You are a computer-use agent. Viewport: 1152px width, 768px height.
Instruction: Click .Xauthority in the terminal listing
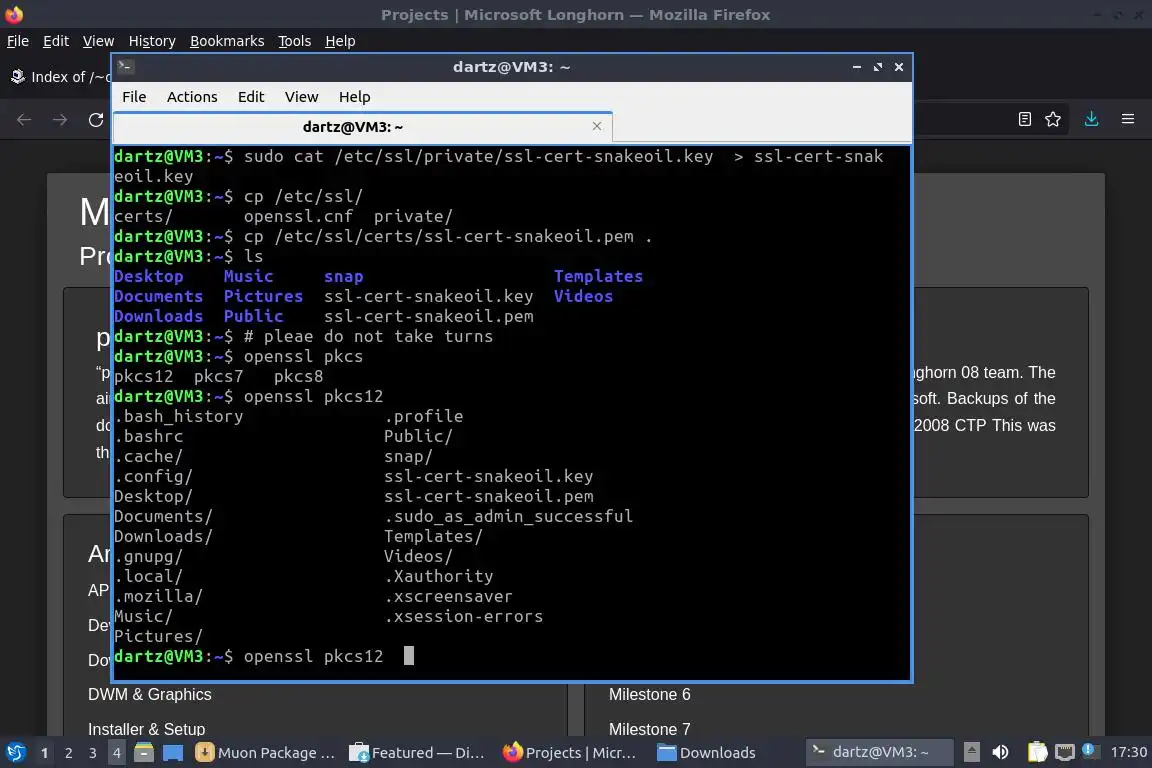438,576
